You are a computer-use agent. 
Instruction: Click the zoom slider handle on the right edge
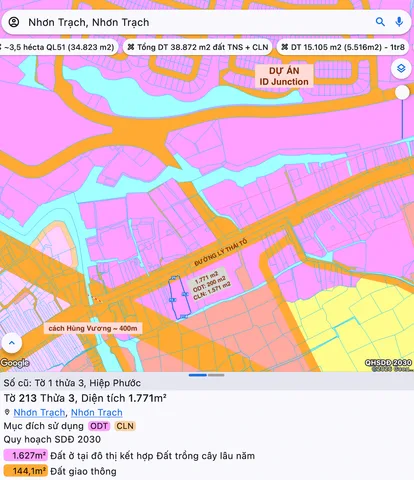pyautogui.click(x=402, y=92)
